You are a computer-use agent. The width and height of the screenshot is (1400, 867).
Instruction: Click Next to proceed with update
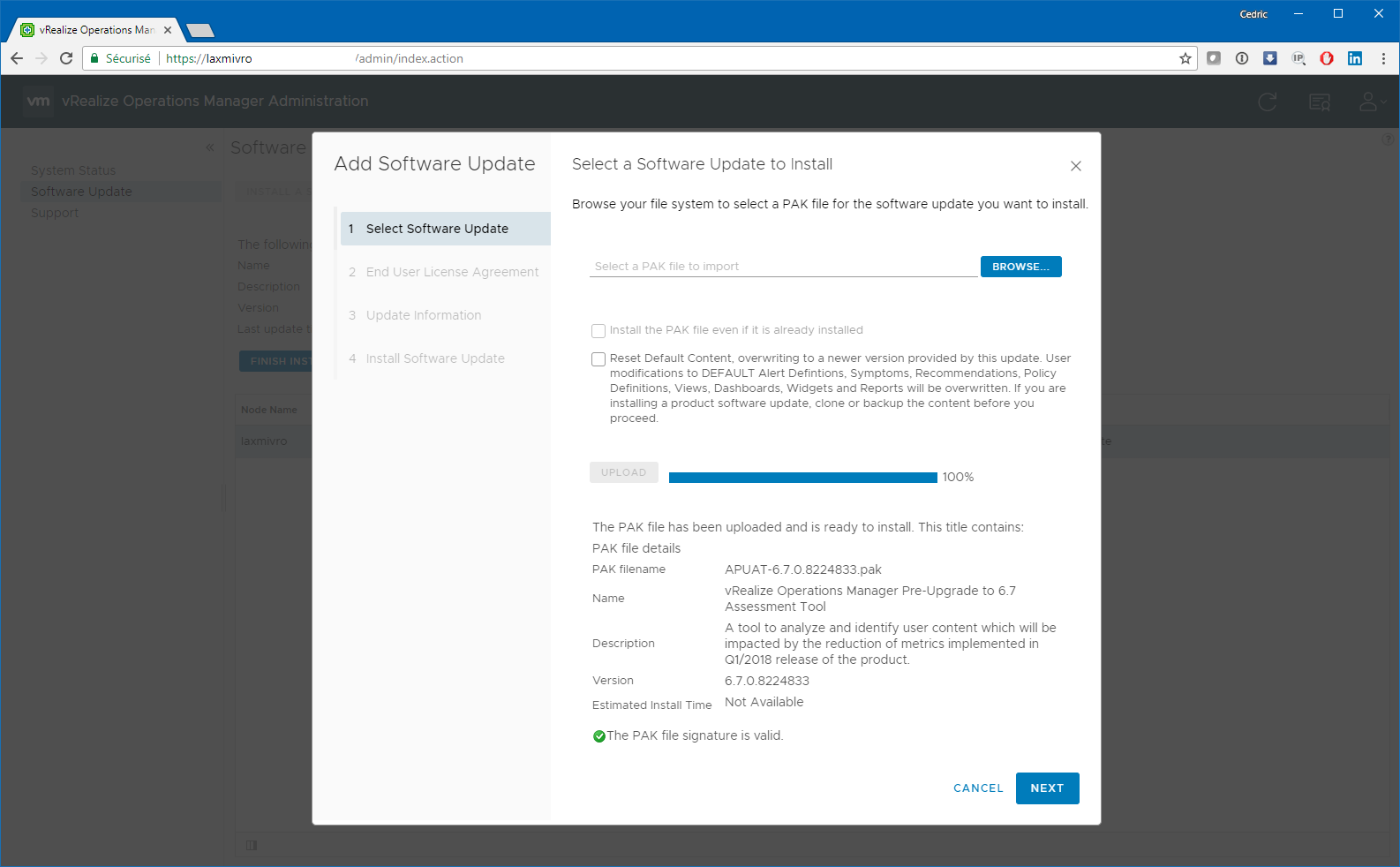click(x=1047, y=788)
